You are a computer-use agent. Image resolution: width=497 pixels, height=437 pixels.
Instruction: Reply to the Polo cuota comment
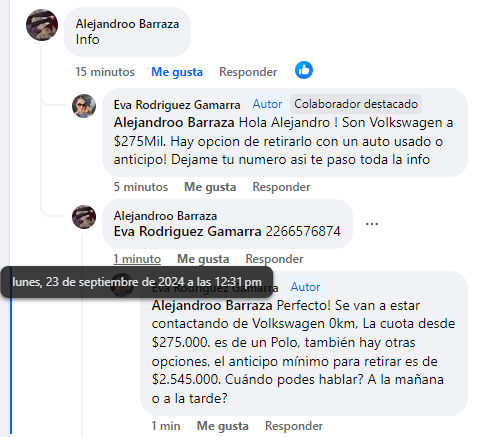294,426
